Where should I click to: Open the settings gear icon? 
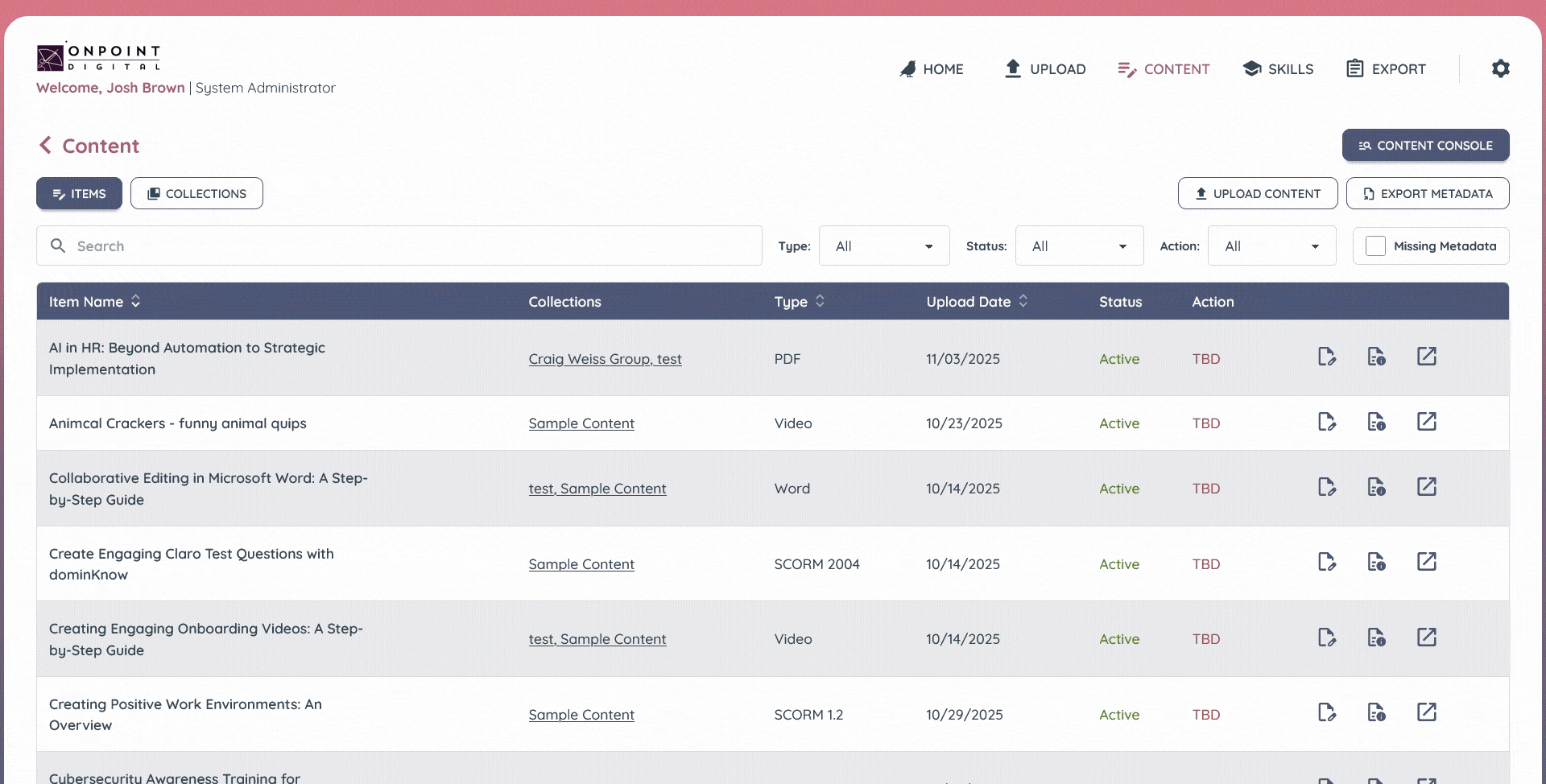coord(1500,68)
